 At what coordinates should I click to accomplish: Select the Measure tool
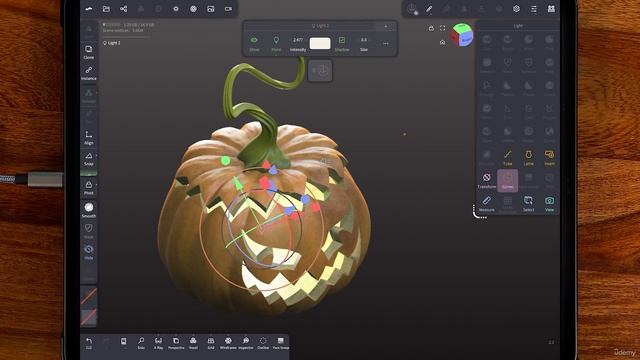click(x=487, y=203)
